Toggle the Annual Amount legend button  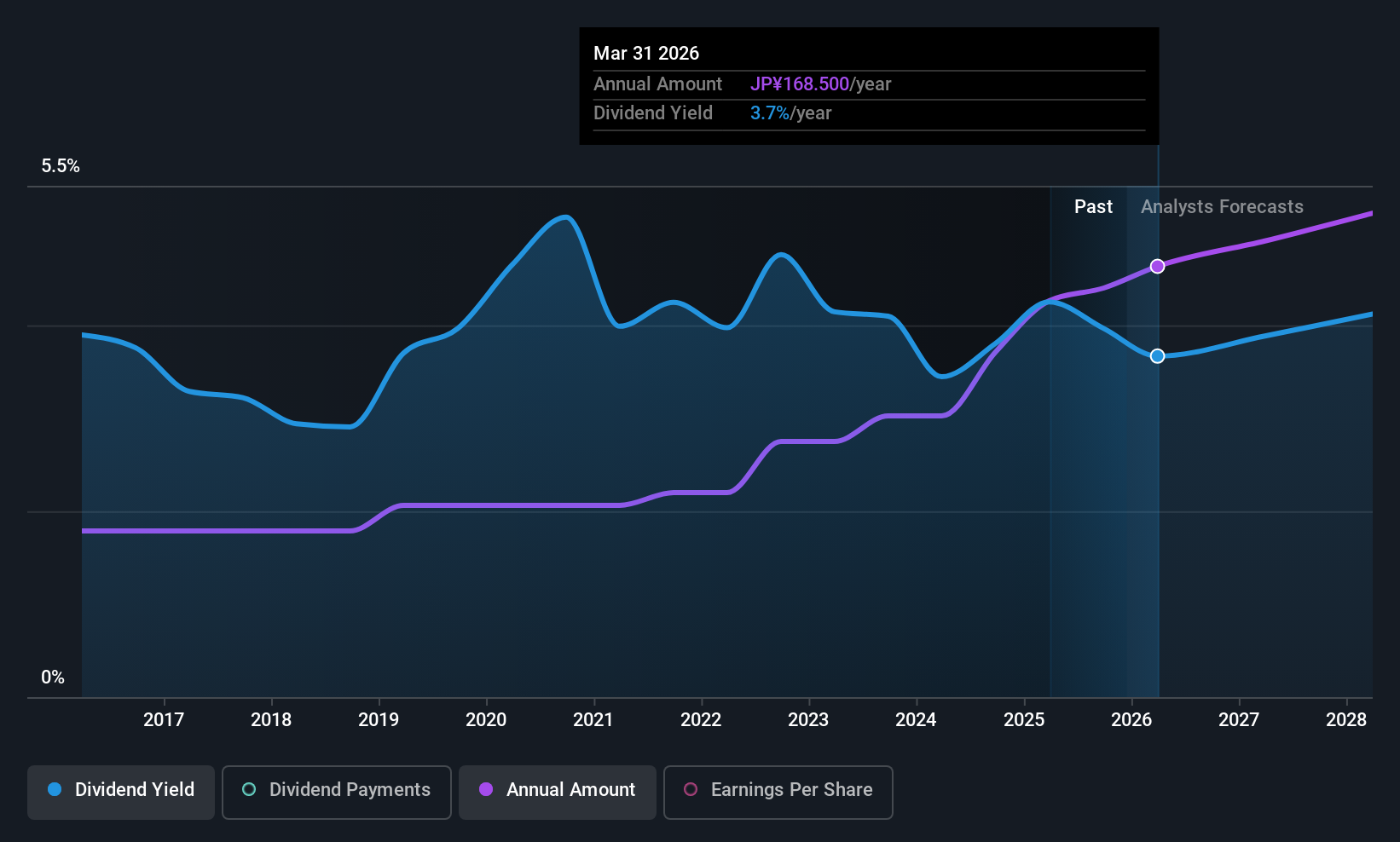tap(558, 792)
